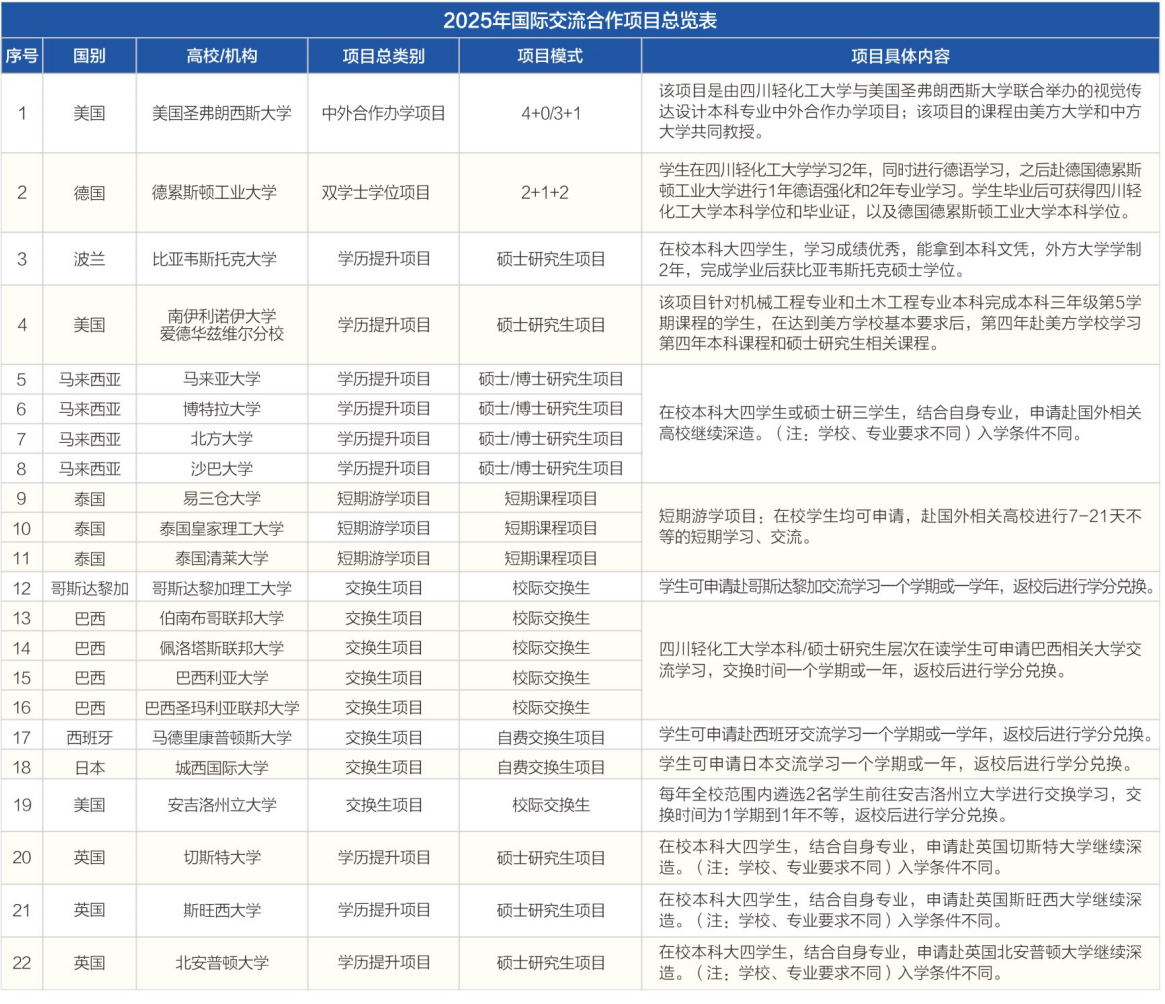Click the 2025年国际交流合作项目总览表 title bar
The image size is (1165, 1004).
tap(581, 19)
